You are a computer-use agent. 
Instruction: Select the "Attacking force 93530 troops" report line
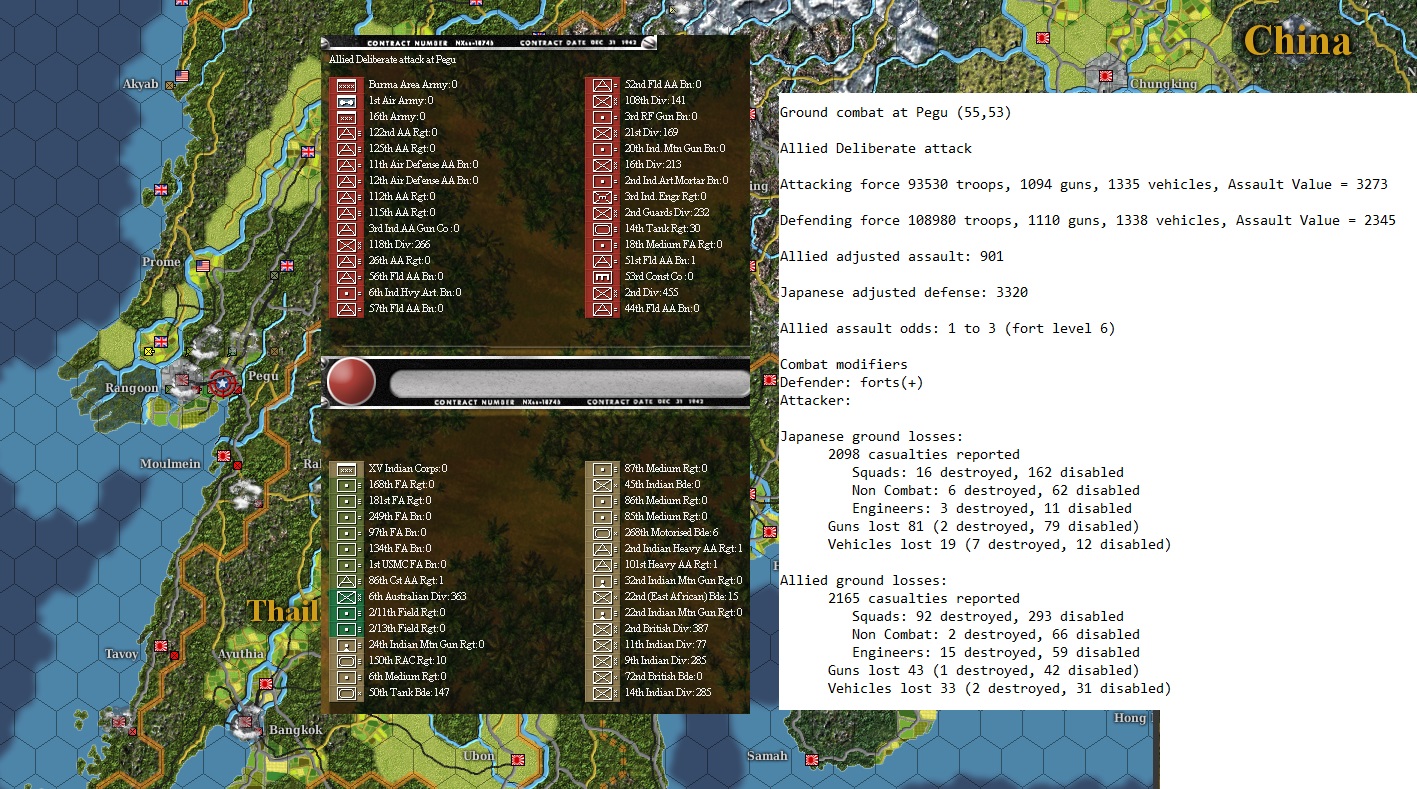click(x=1083, y=185)
